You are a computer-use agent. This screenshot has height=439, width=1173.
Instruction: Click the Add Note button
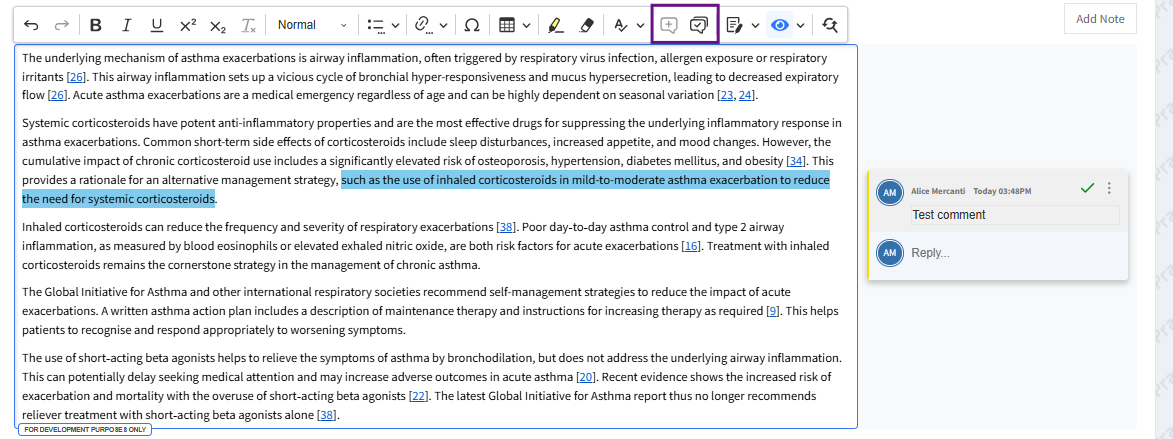[x=1100, y=19]
